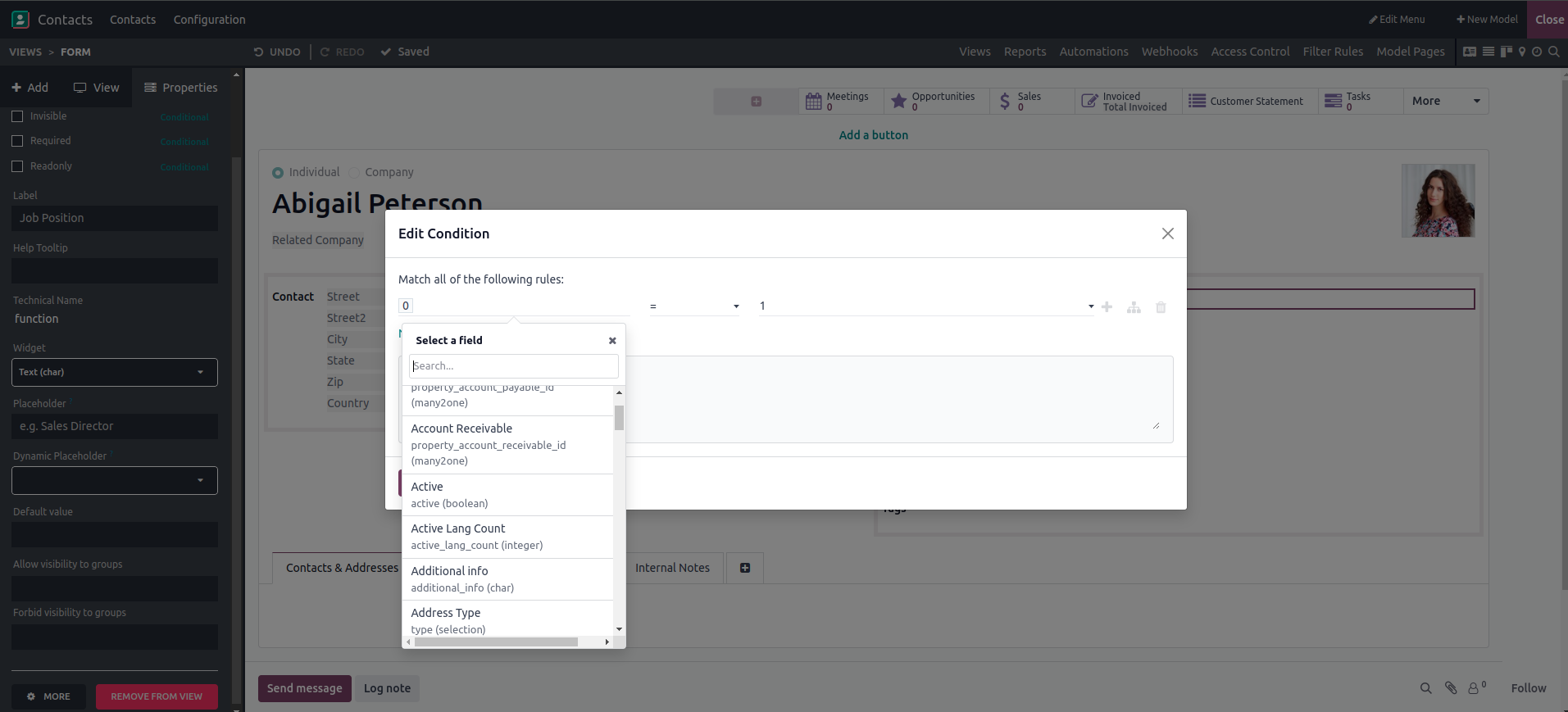
Task: Click the Meetings calendar icon
Action: point(813,101)
